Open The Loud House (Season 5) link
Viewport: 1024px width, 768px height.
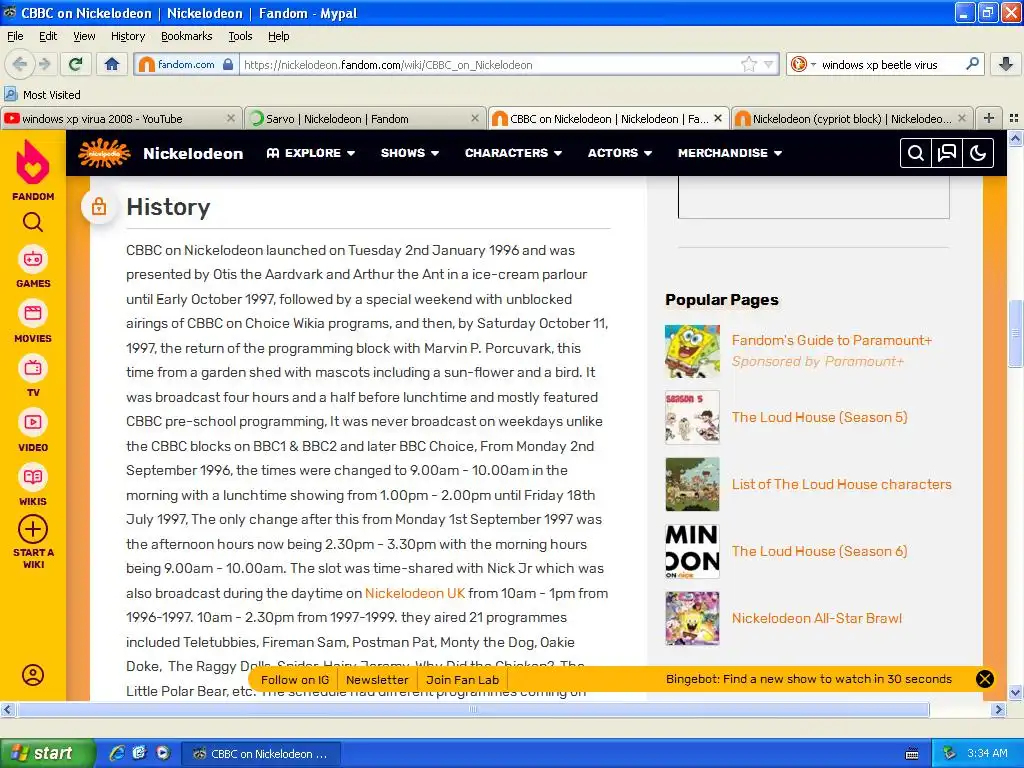[819, 417]
